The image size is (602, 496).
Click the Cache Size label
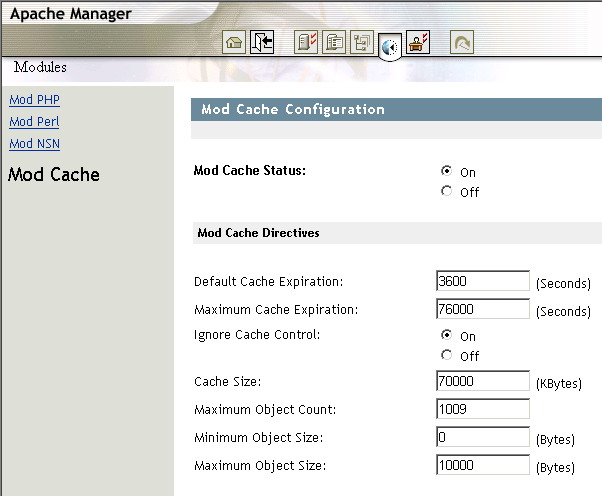tap(228, 382)
